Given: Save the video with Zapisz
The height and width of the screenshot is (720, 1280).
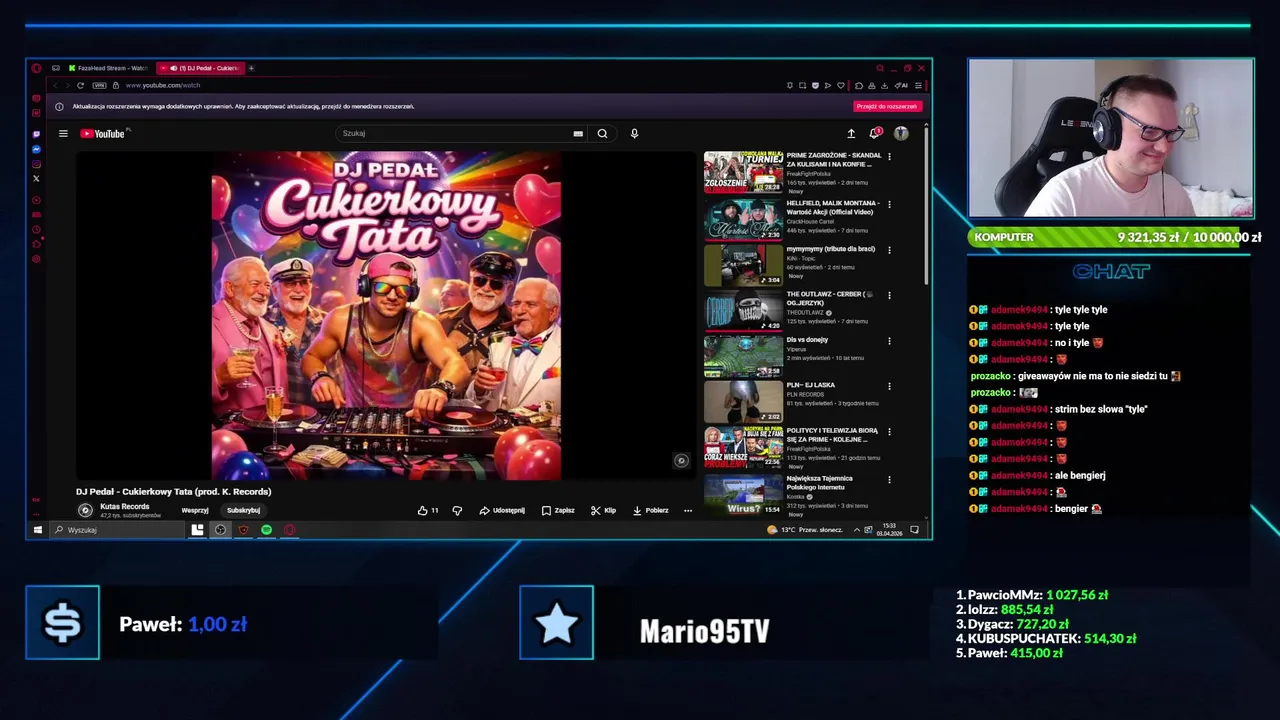Looking at the screenshot, I should point(558,510).
